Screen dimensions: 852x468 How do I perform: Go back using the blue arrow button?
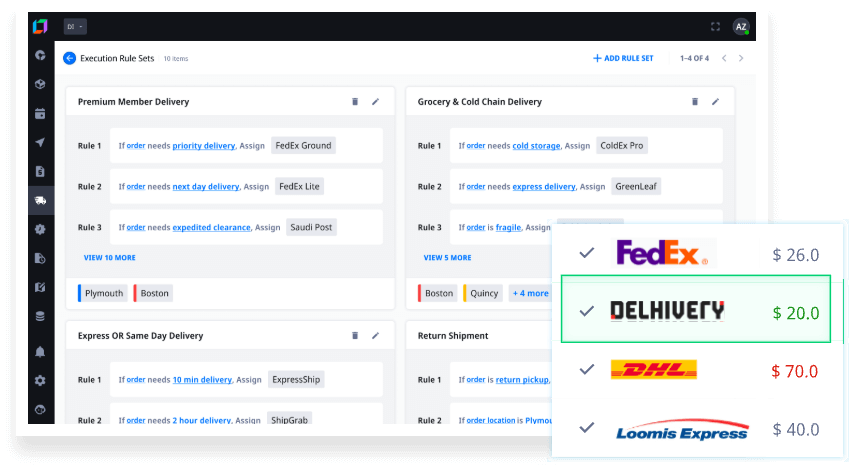pos(70,58)
